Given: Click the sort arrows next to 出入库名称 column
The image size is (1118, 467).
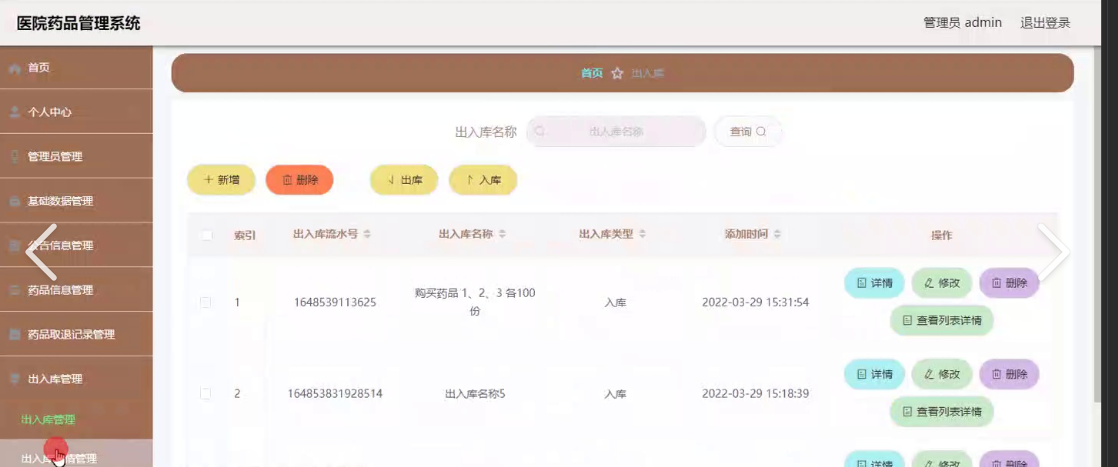Looking at the screenshot, I should point(502,234).
